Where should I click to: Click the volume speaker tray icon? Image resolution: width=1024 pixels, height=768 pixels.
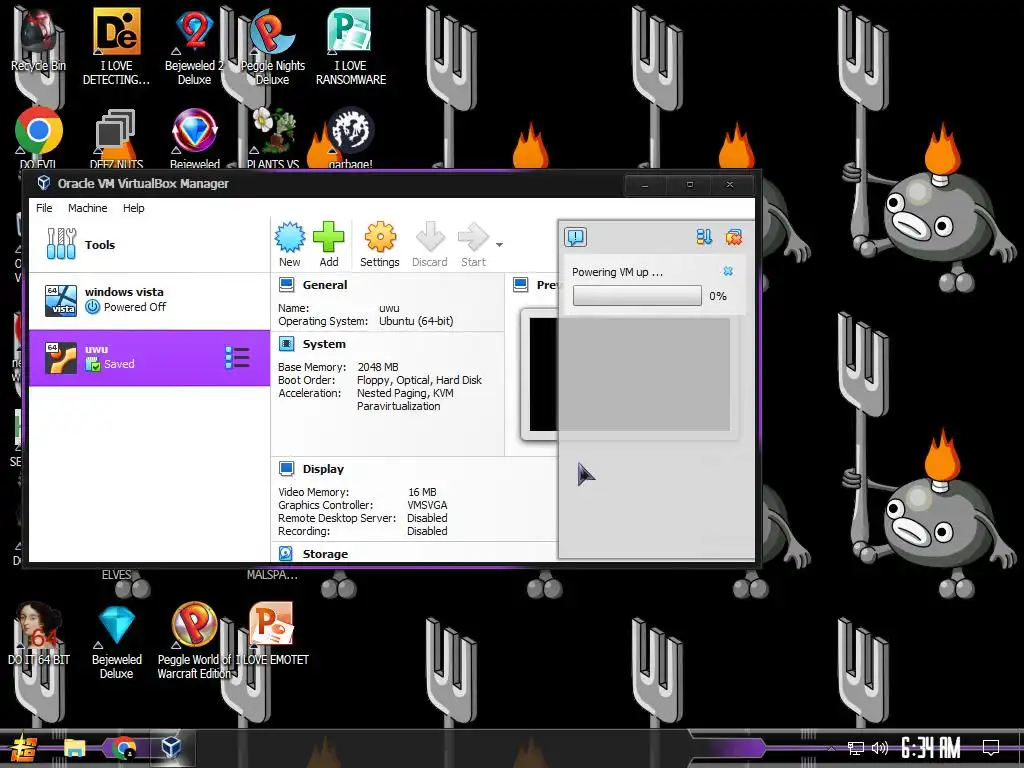click(880, 748)
